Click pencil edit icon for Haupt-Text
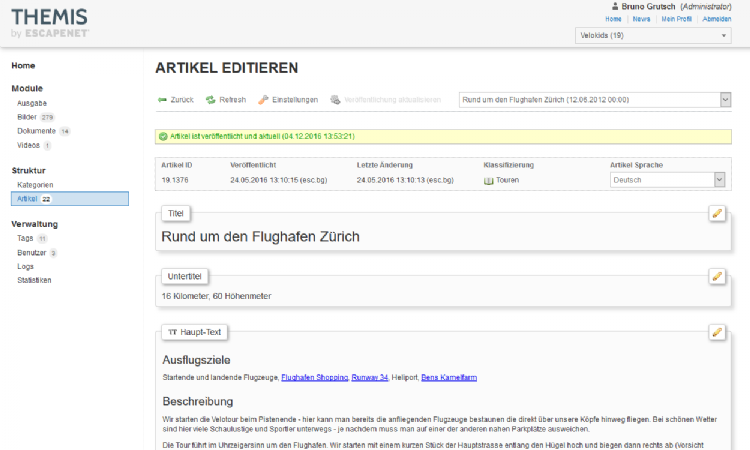The height and width of the screenshot is (450, 750). (716, 331)
